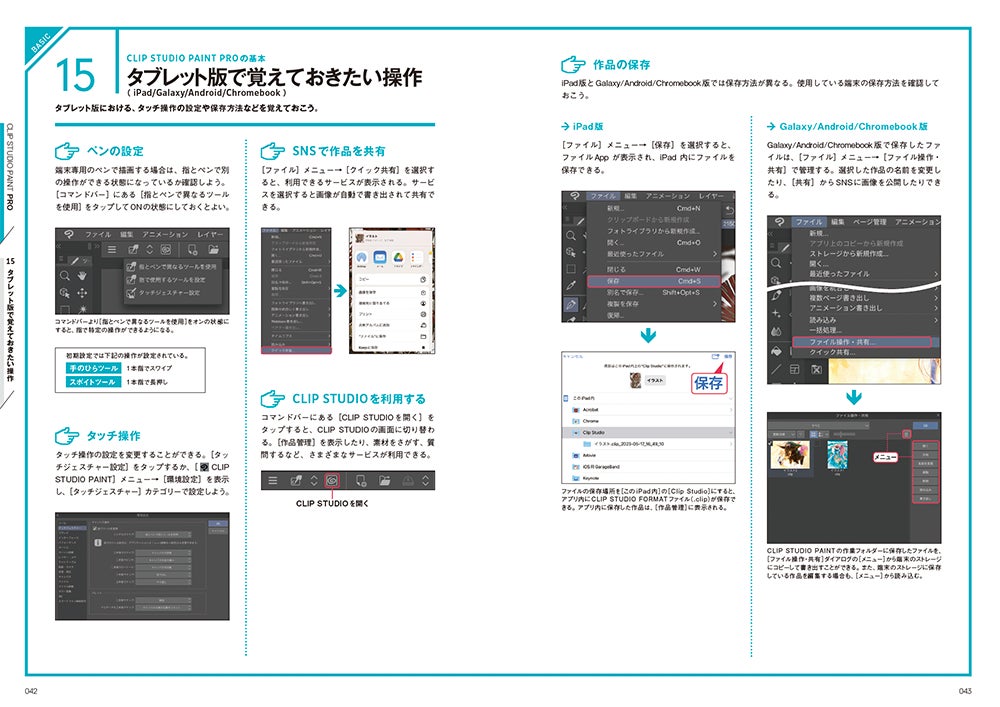Select the Zoom magnifier tool in pen settings screenshot

(x=64, y=275)
